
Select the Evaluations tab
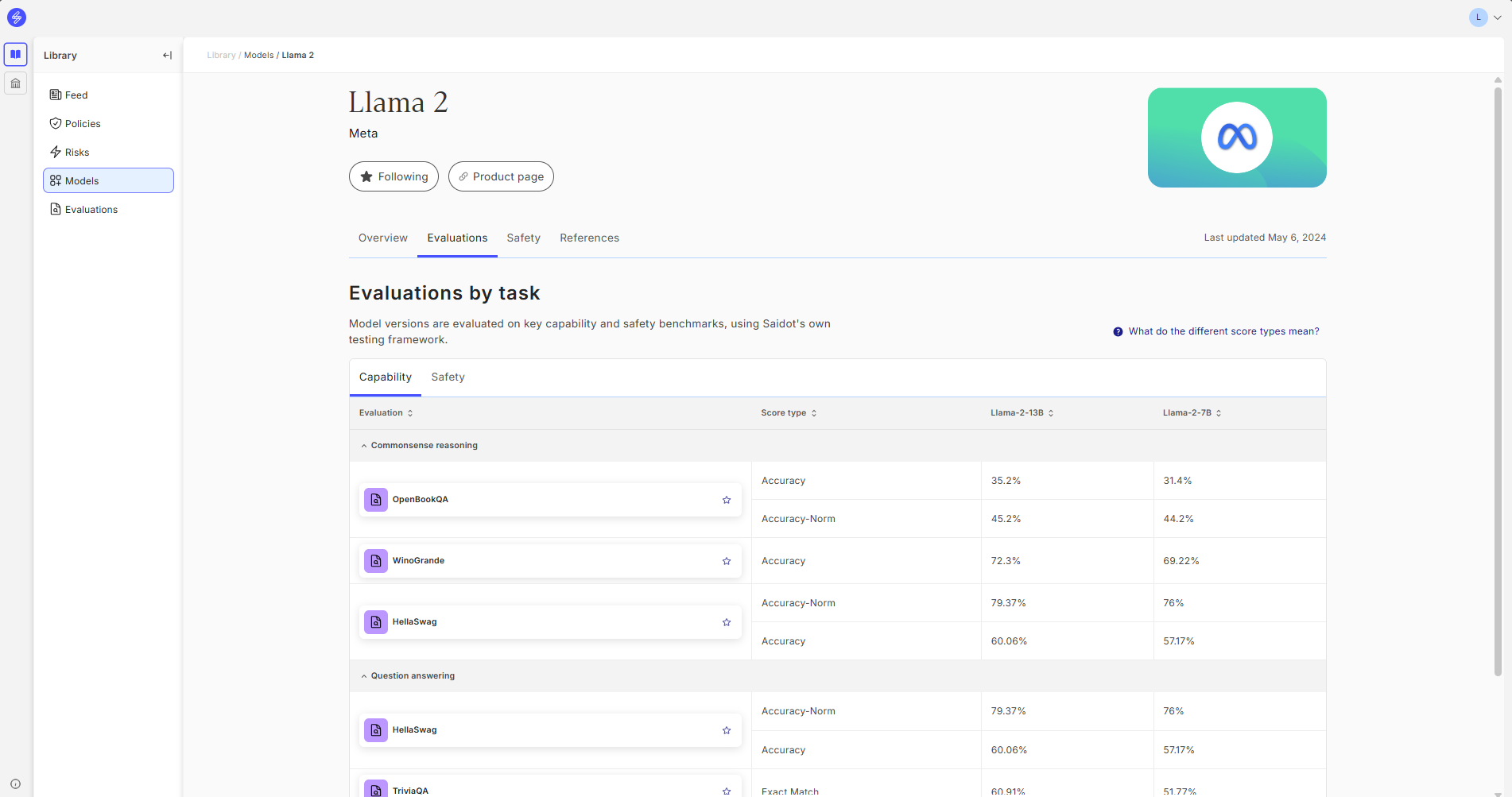[x=457, y=238]
